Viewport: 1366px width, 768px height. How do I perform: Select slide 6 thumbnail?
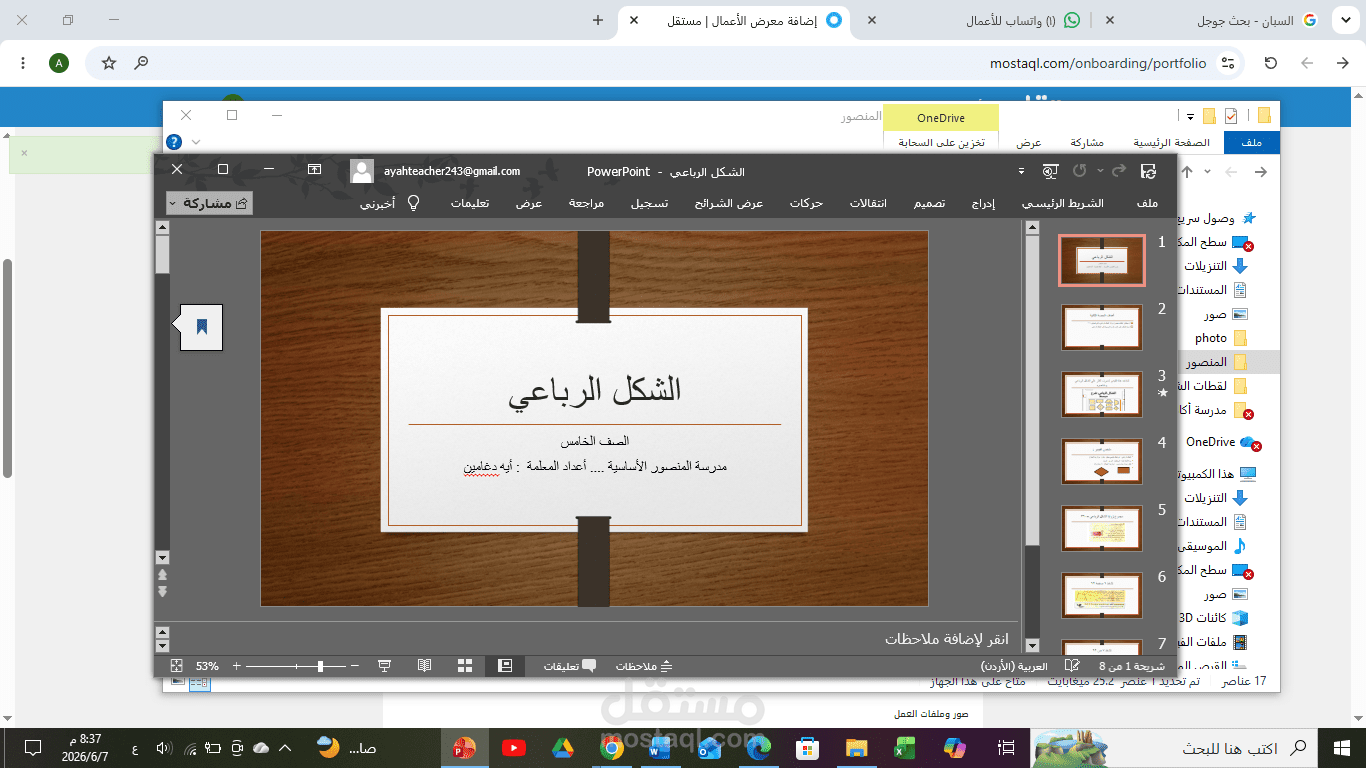[1101, 595]
